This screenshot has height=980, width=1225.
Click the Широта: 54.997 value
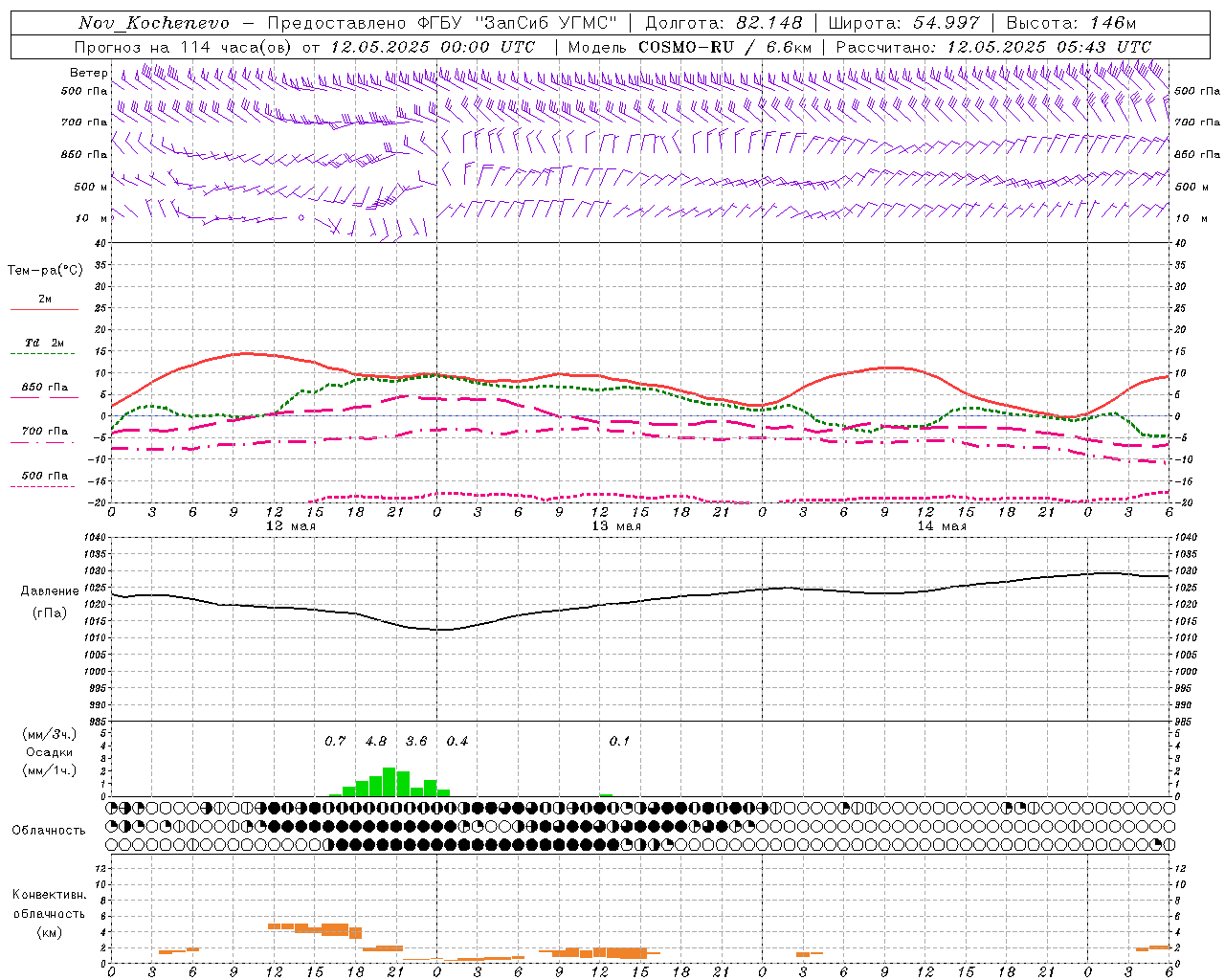click(x=904, y=23)
